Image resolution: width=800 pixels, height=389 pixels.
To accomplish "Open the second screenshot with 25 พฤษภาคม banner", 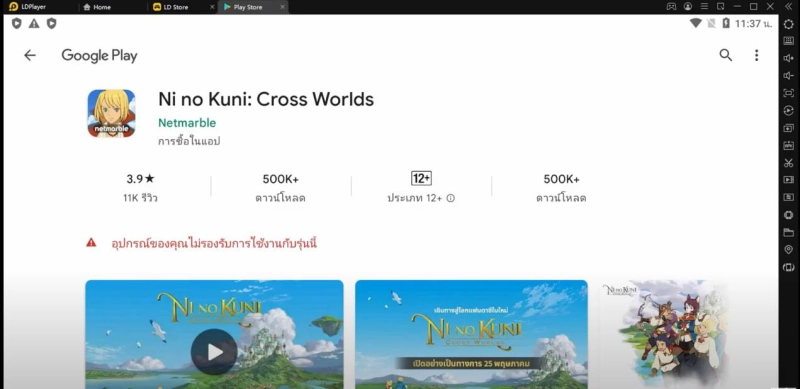I will [471, 334].
